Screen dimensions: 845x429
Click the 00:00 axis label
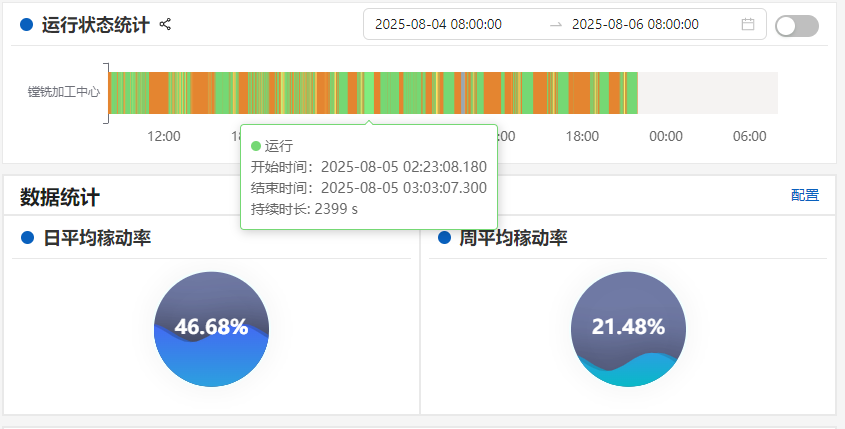[x=666, y=136]
